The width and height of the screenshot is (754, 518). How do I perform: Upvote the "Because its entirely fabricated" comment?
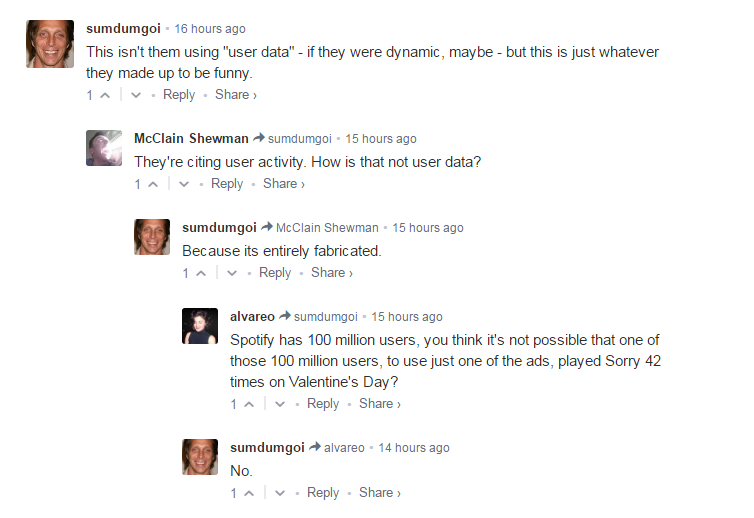[x=200, y=273]
